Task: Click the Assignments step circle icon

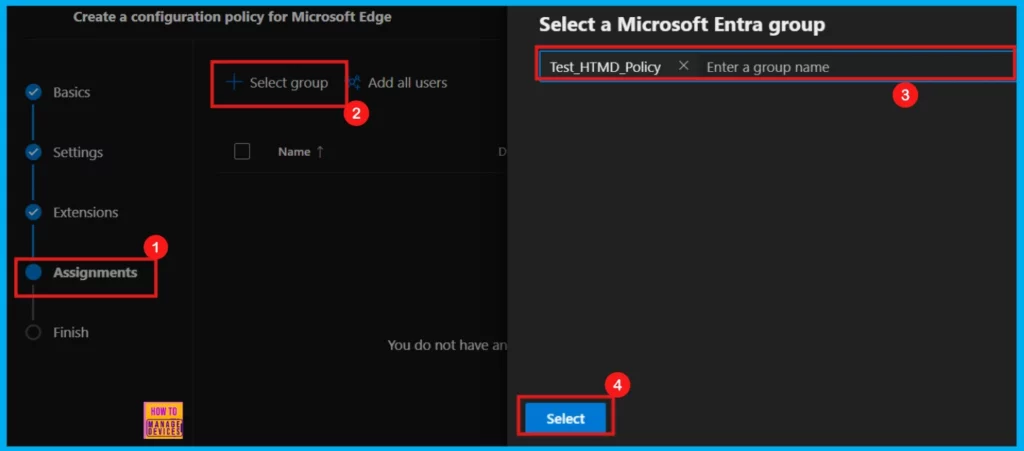Action: (33, 272)
